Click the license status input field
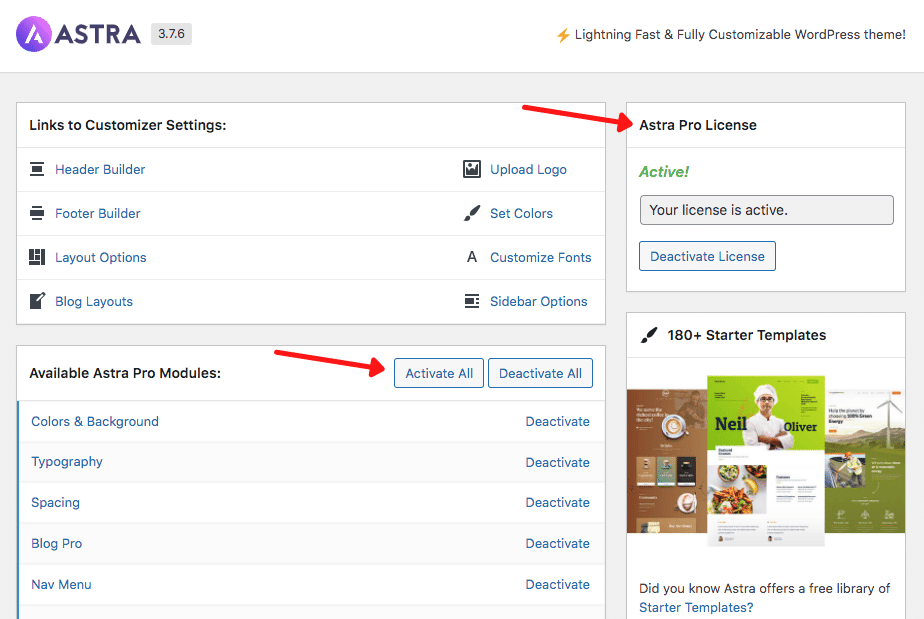 coord(767,210)
